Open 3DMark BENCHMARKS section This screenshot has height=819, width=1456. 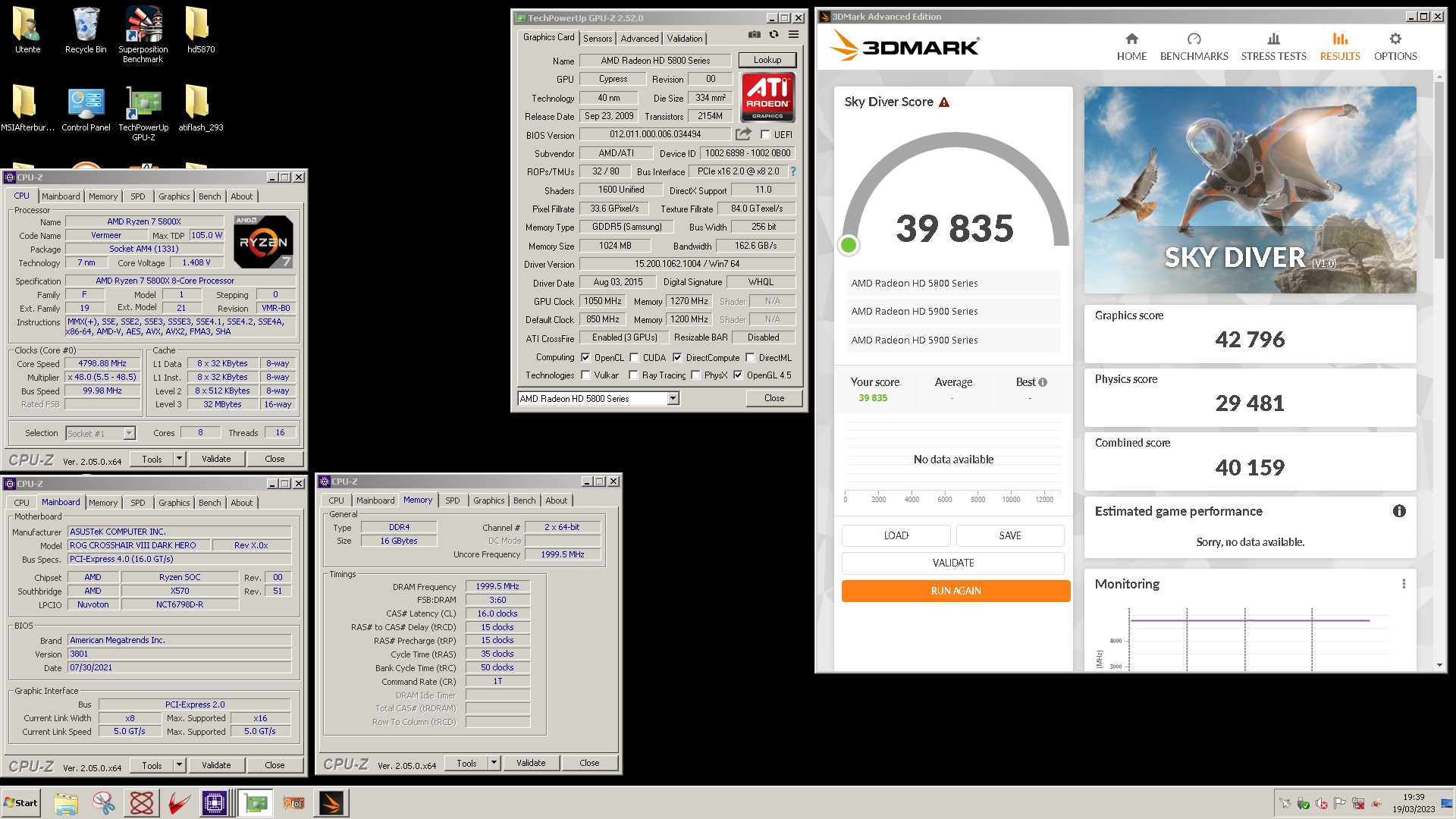(1194, 47)
